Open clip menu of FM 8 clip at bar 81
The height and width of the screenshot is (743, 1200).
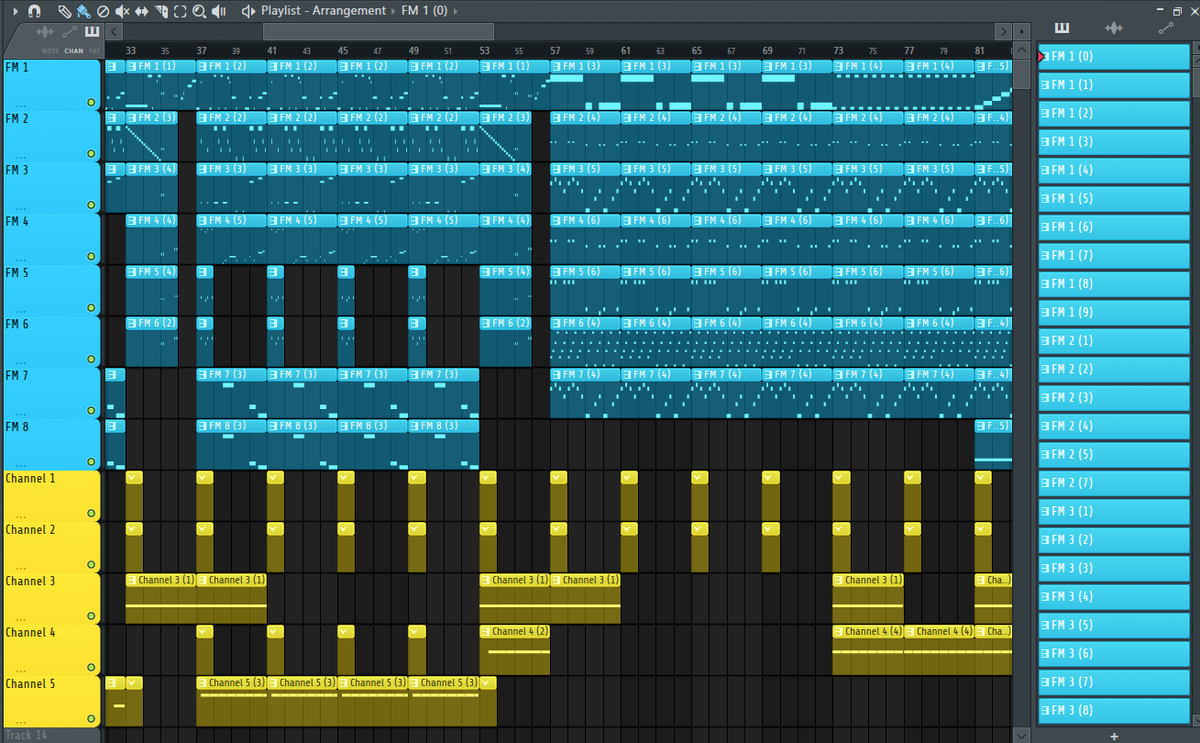coord(981,425)
